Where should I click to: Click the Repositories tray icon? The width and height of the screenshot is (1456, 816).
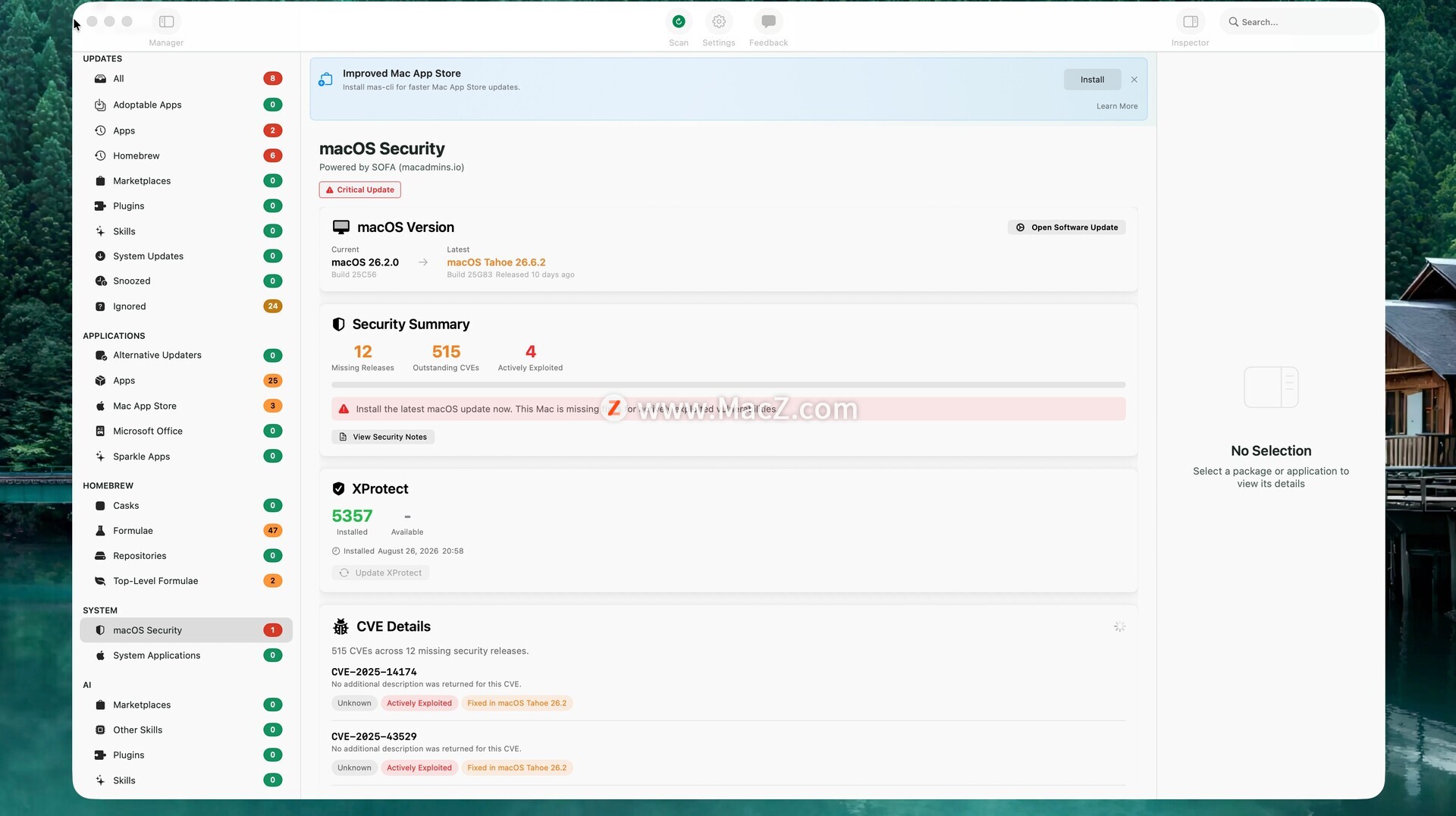point(100,556)
